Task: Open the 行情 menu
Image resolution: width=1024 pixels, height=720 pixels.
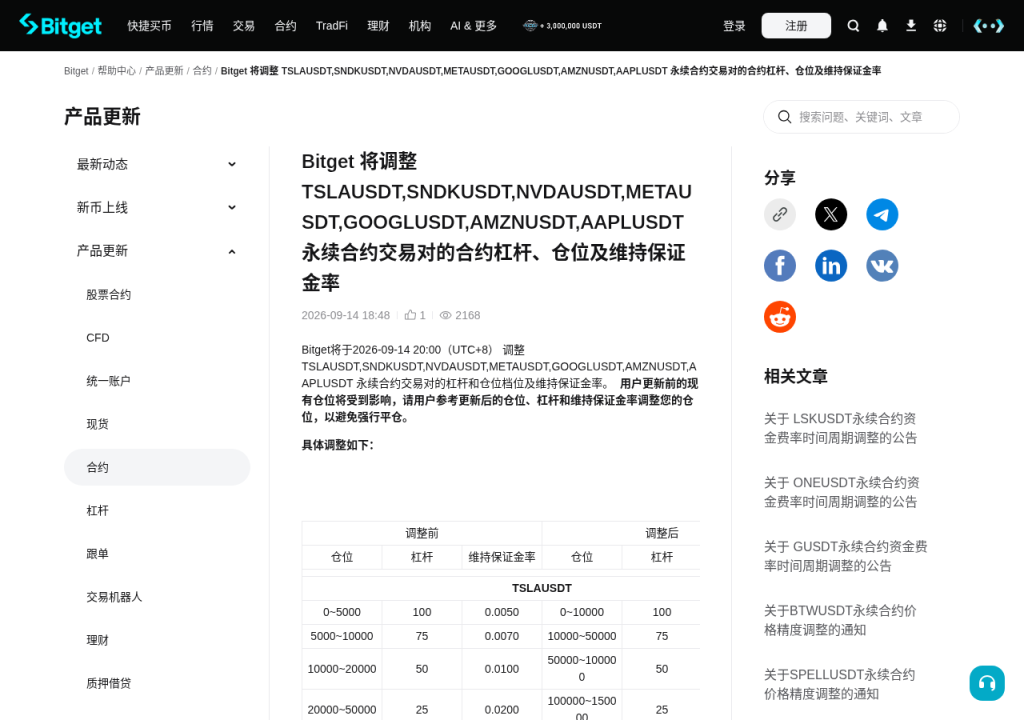Action: (202, 25)
